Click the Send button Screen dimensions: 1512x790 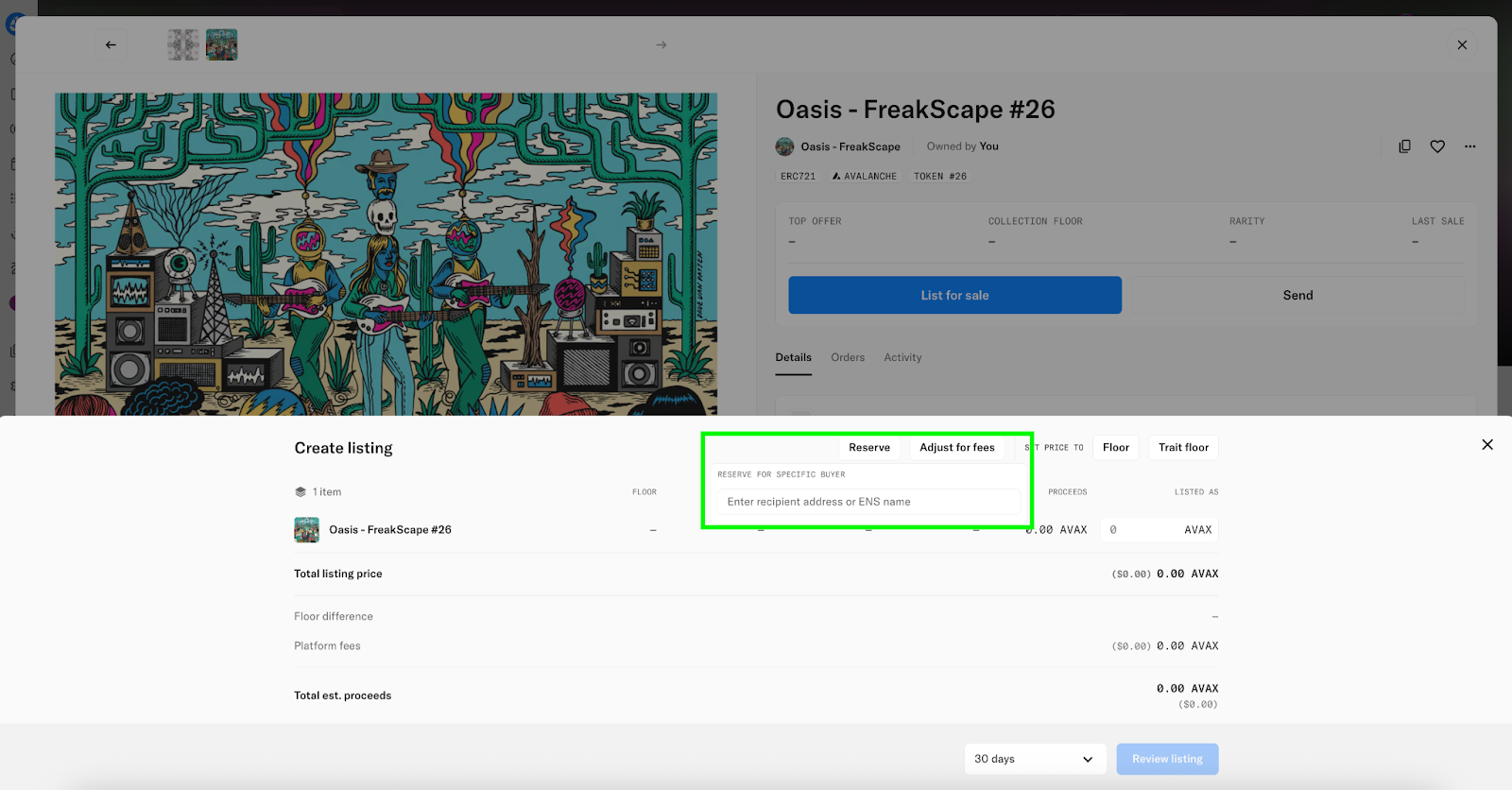pyautogui.click(x=1297, y=295)
